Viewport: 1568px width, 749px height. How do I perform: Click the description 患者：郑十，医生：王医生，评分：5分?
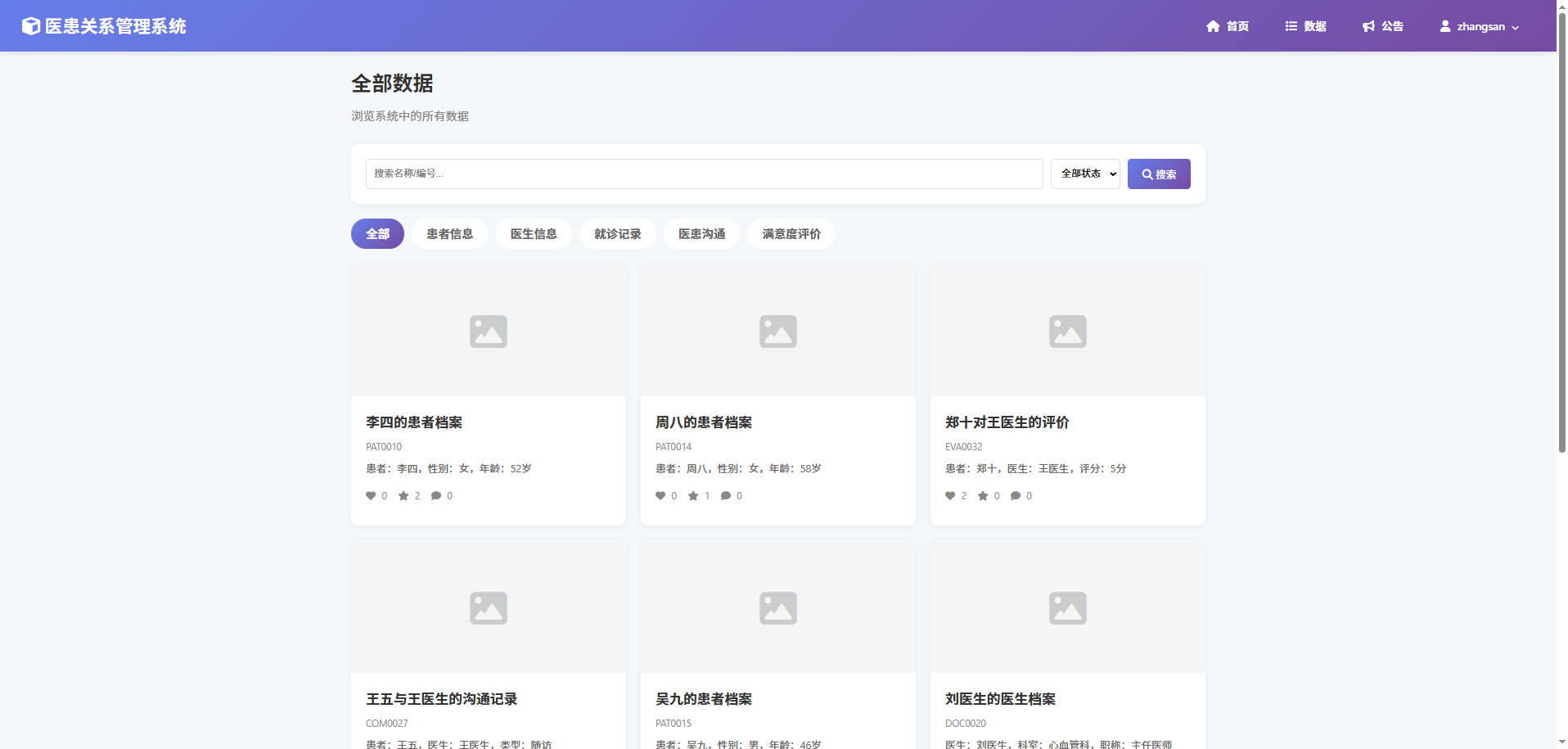[1036, 469]
